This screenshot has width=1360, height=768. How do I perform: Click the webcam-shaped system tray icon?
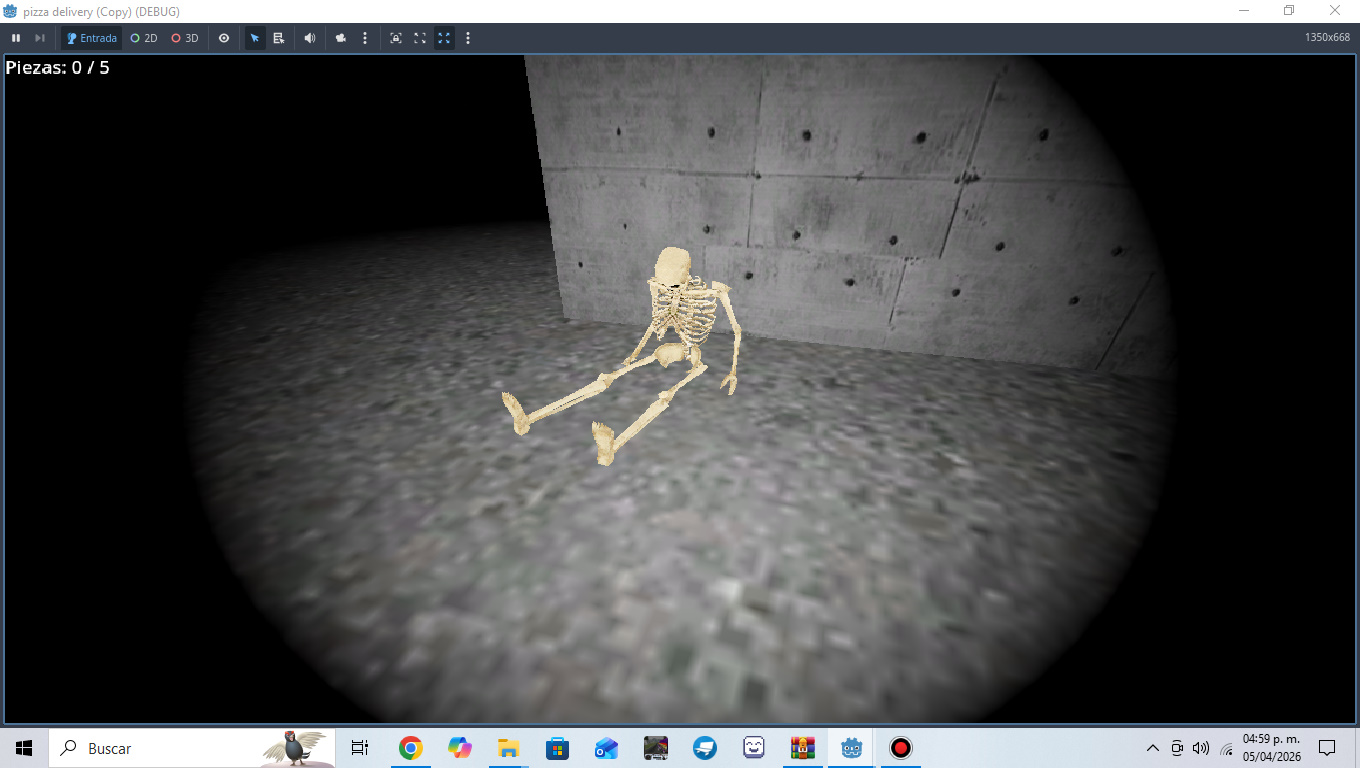click(x=1178, y=748)
